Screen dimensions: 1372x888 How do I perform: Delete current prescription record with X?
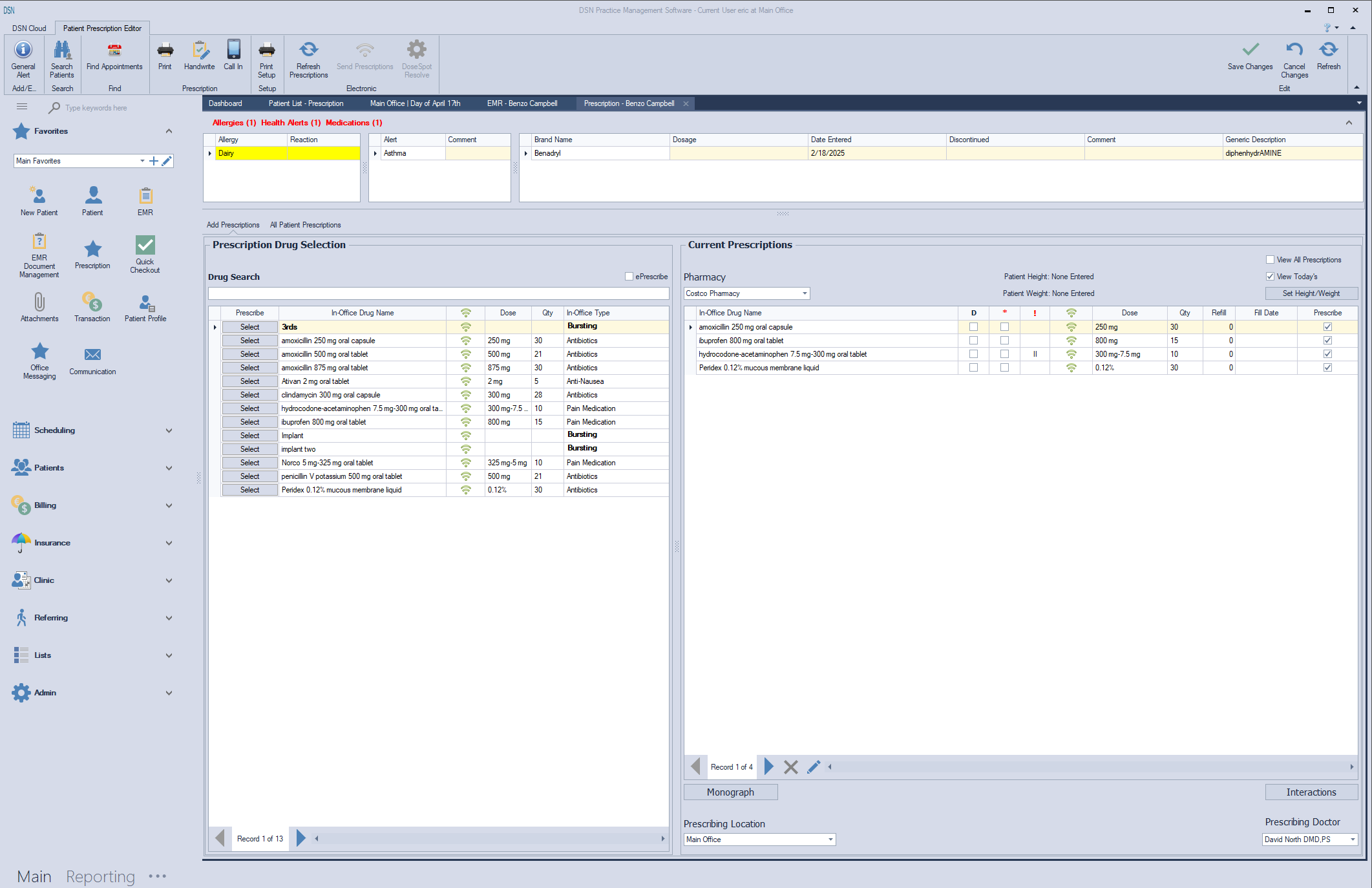tap(790, 767)
